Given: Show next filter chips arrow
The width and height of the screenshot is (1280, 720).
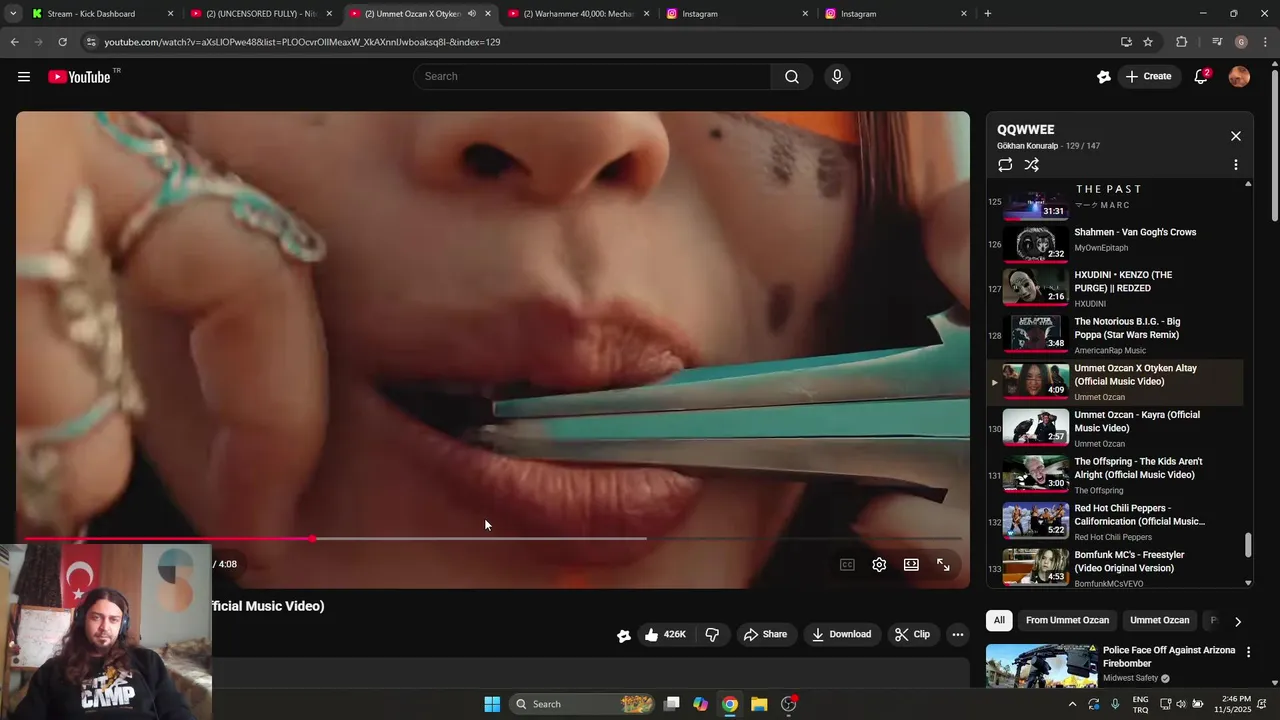Looking at the screenshot, I should click(1237, 621).
